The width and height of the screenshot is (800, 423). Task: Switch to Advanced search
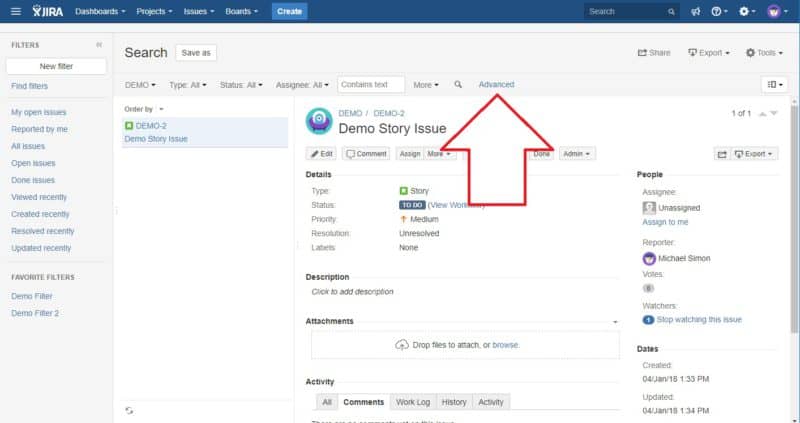point(496,84)
